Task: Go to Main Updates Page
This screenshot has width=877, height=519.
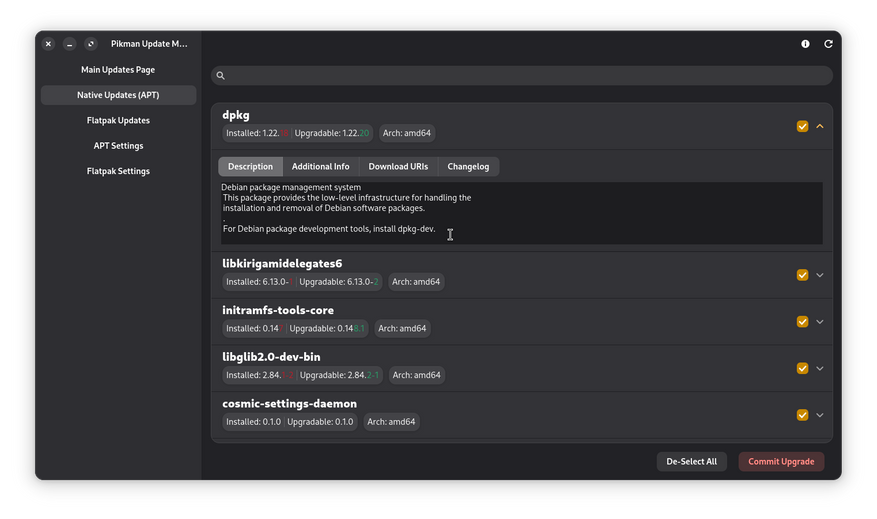Action: click(x=118, y=70)
